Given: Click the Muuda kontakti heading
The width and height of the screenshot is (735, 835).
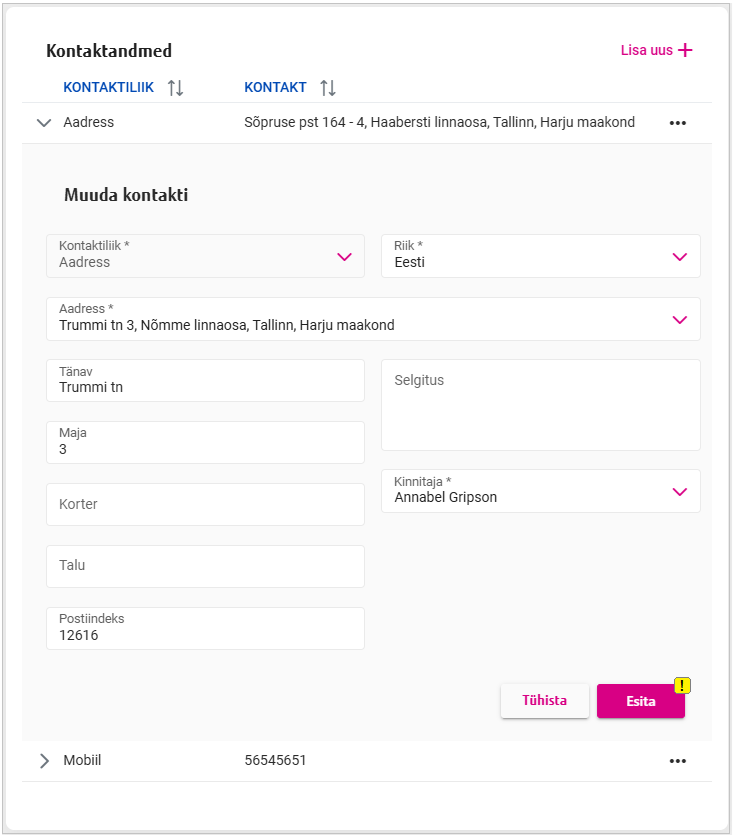Looking at the screenshot, I should 126,195.
